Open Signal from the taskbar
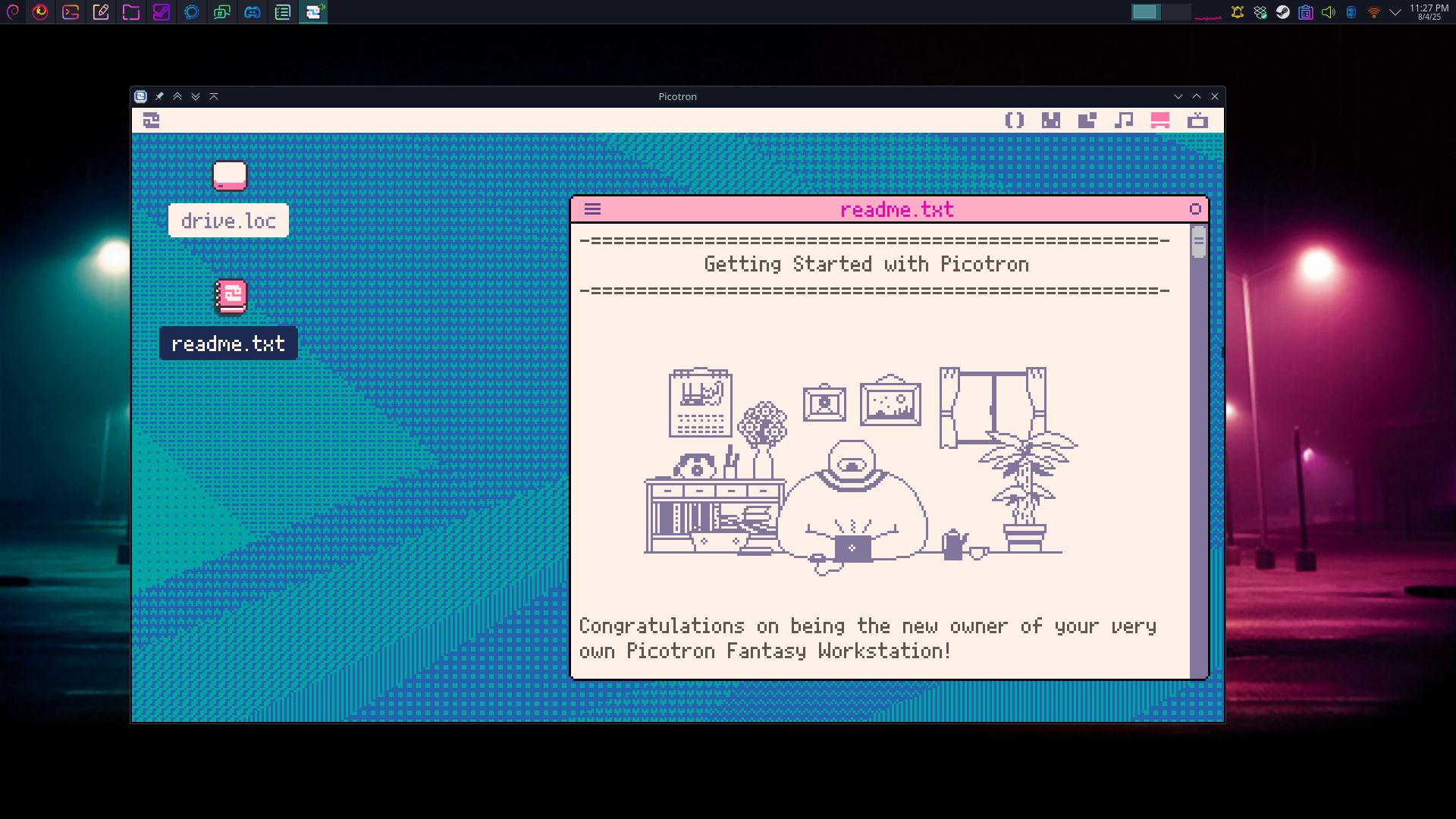The width and height of the screenshot is (1456, 819). point(192,13)
